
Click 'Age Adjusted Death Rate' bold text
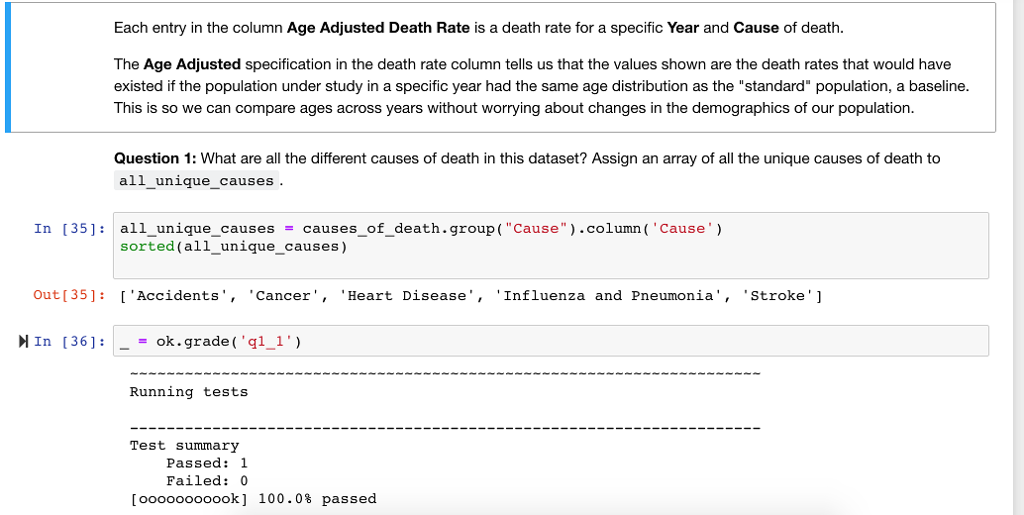(x=379, y=28)
